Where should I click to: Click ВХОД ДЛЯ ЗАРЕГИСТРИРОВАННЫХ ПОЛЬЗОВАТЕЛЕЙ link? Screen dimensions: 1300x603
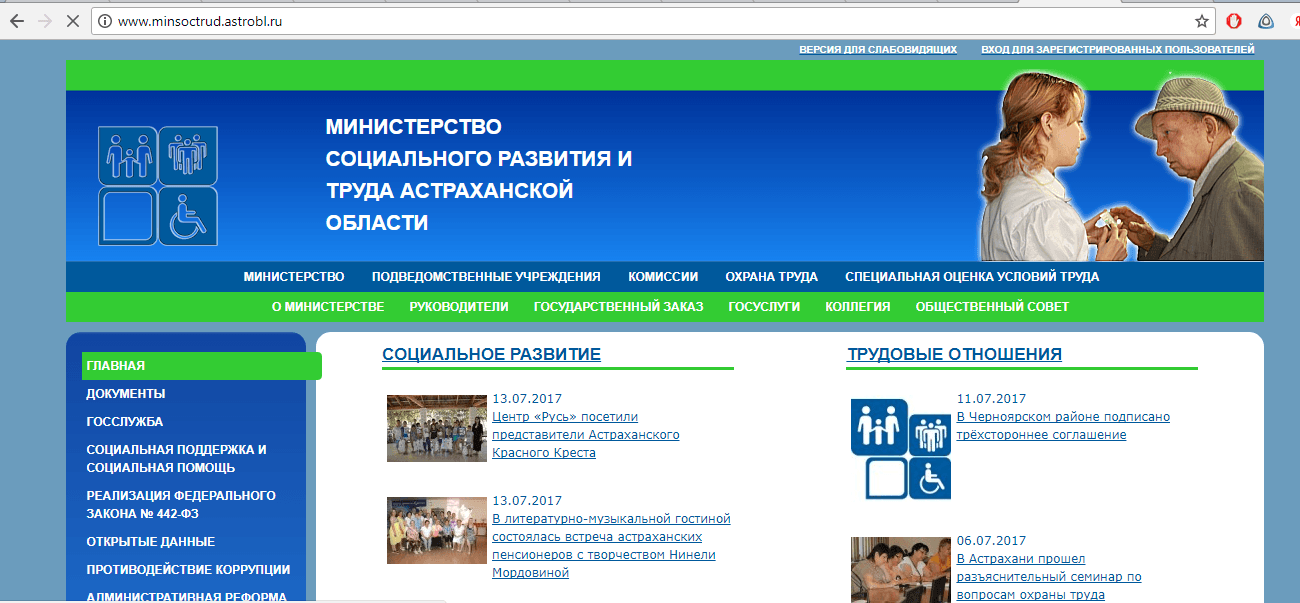pos(1117,49)
